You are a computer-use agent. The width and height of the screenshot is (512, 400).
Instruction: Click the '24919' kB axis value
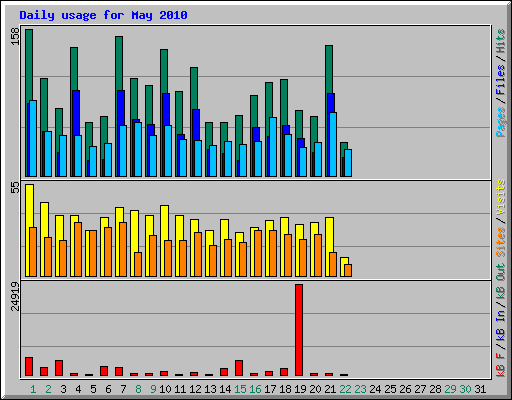click(x=15, y=296)
